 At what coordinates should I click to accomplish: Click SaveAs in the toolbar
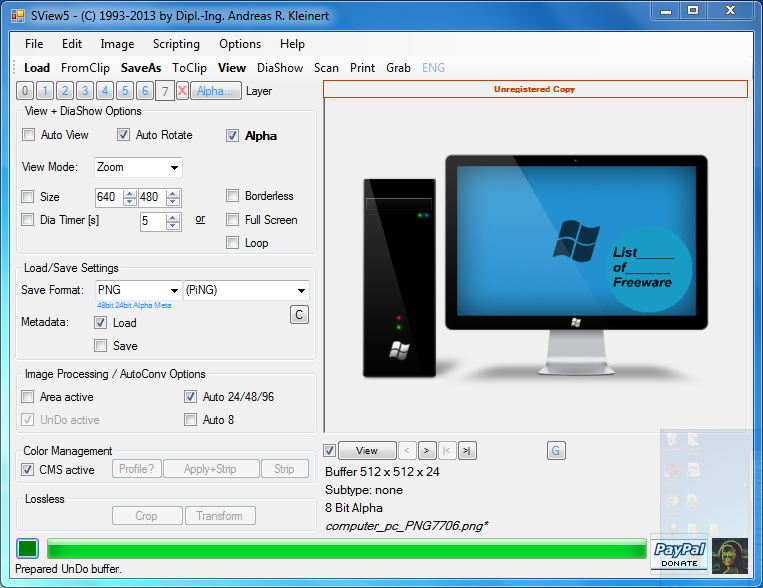pyautogui.click(x=141, y=68)
